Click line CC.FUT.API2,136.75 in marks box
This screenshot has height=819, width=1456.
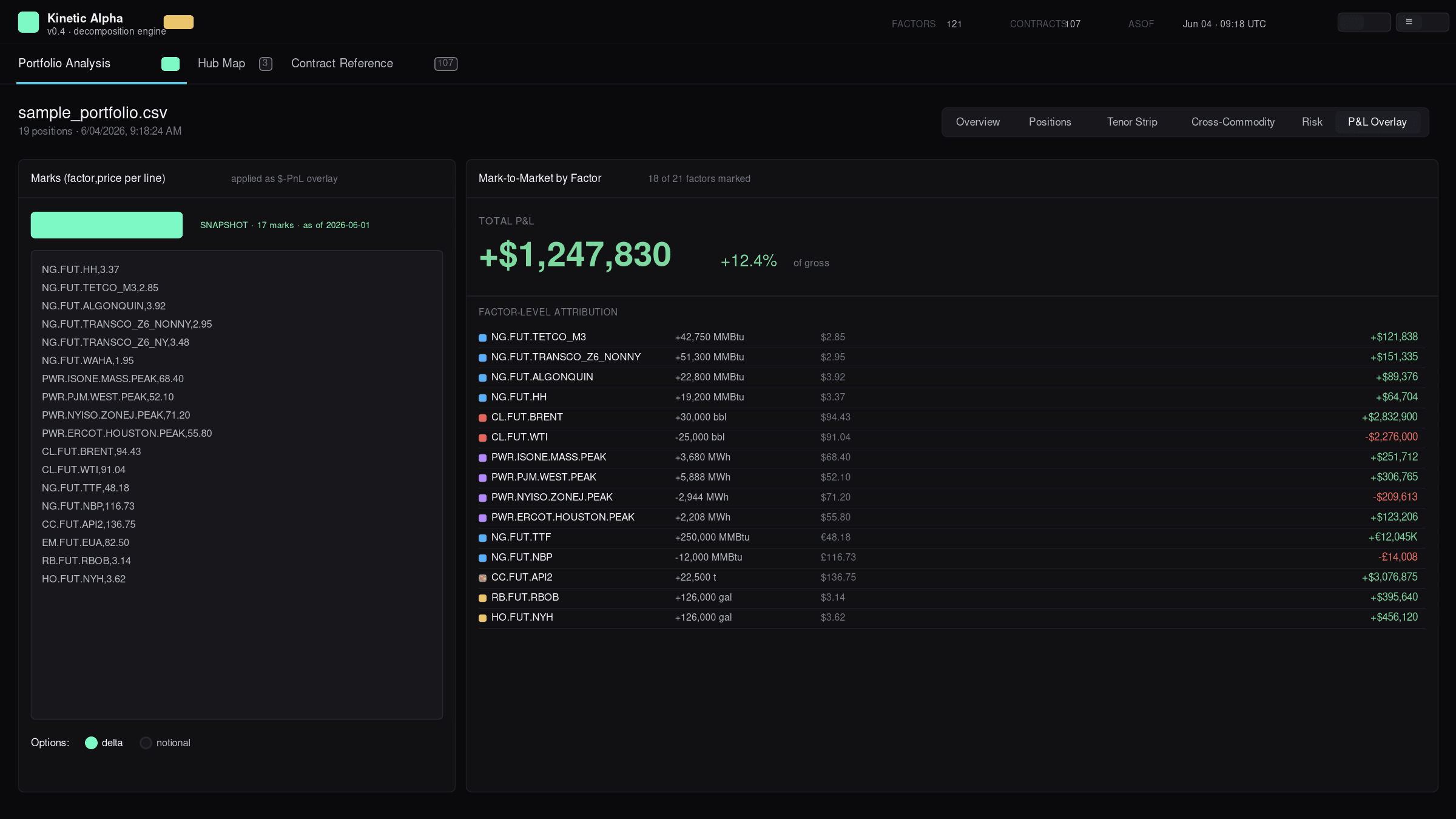click(x=89, y=524)
